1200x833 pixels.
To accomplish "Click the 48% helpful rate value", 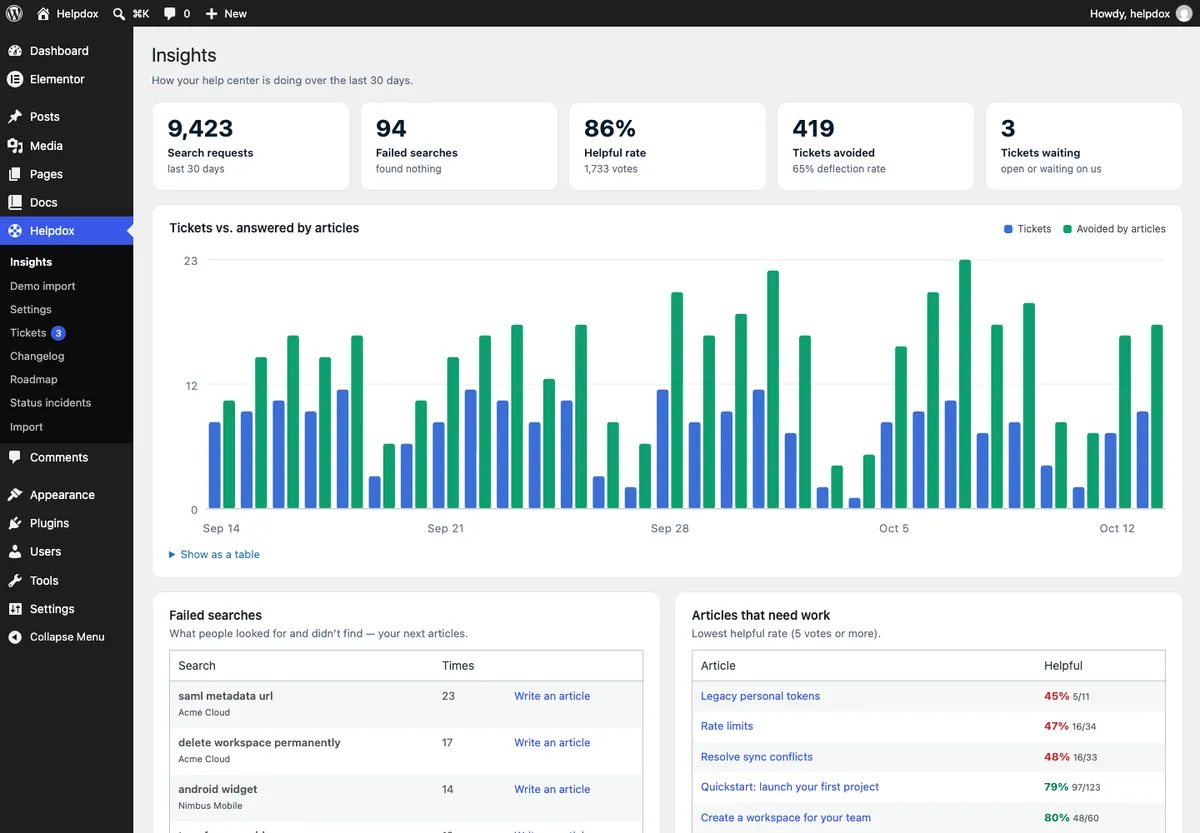I will [1056, 757].
